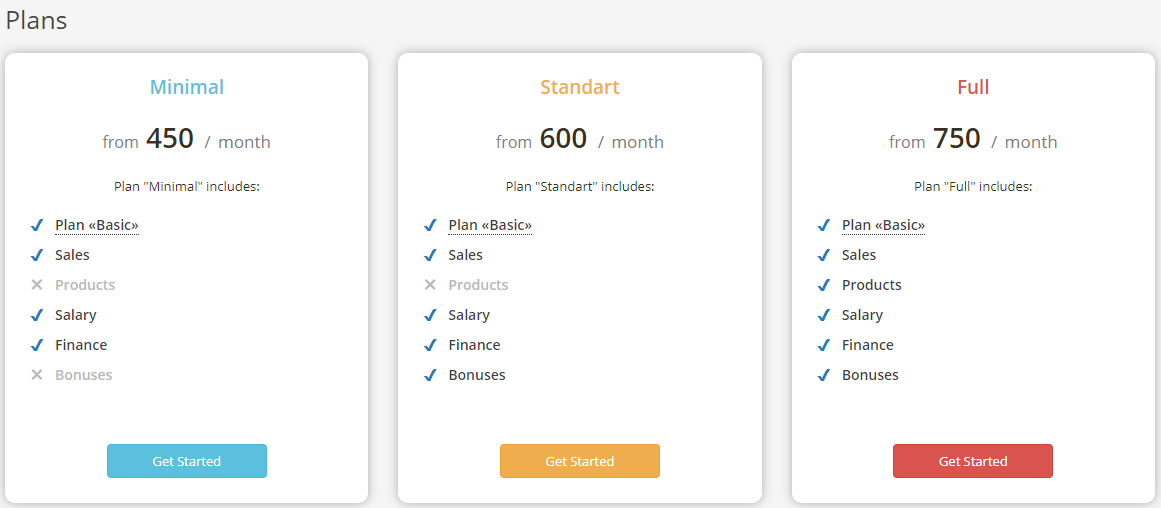
Task: Click the checkmark beside Sales in Minimal plan
Action: 37,255
